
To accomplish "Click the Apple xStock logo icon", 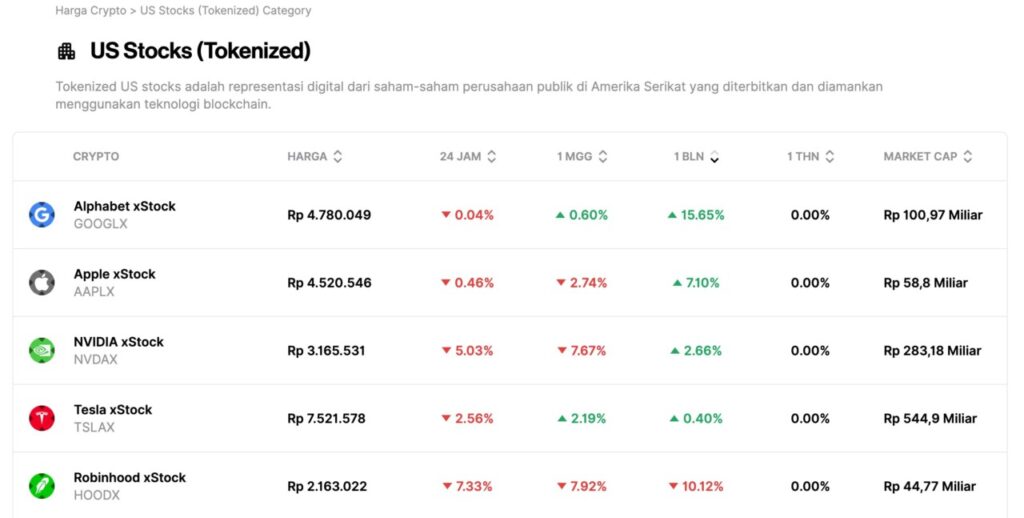I will [42, 283].
